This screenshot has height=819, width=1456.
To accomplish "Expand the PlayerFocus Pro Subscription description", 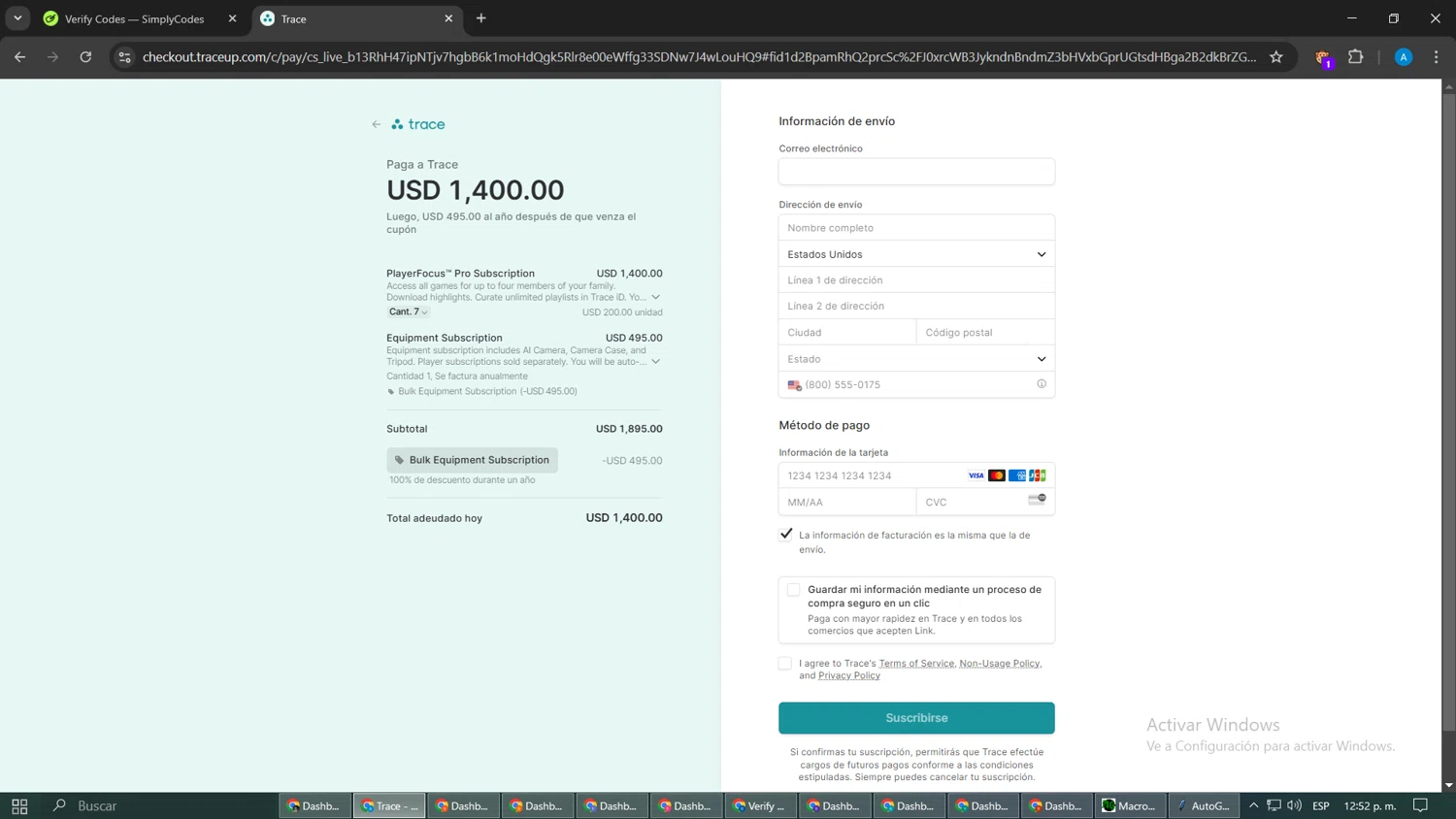I will click(x=655, y=297).
